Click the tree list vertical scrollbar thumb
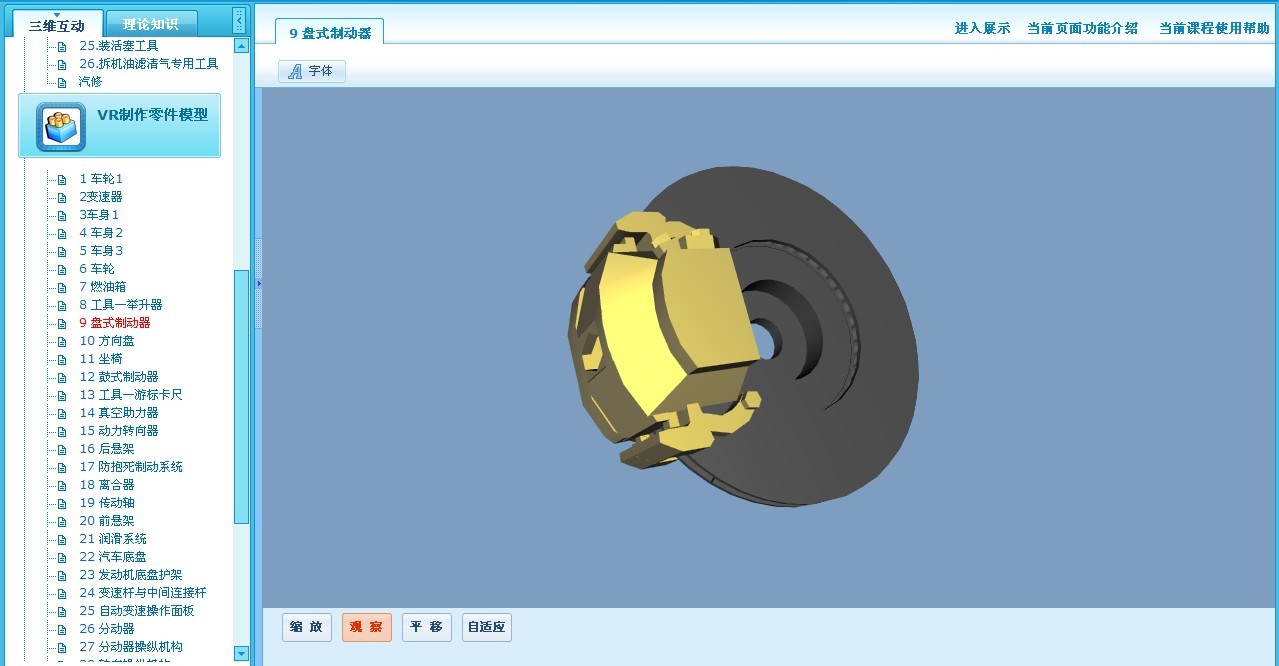The image size is (1279, 666). coord(241,396)
